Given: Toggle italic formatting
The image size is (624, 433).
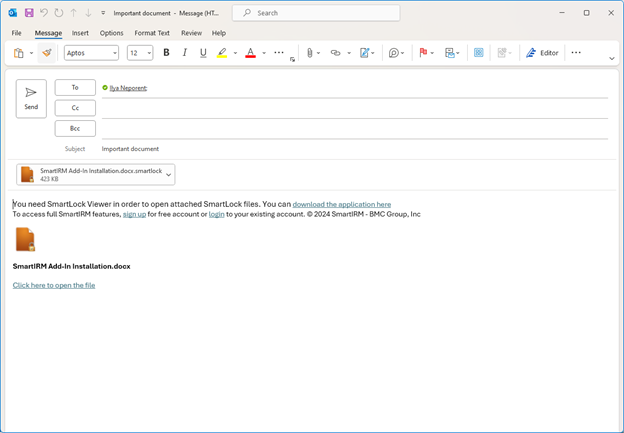Looking at the screenshot, I should click(185, 53).
